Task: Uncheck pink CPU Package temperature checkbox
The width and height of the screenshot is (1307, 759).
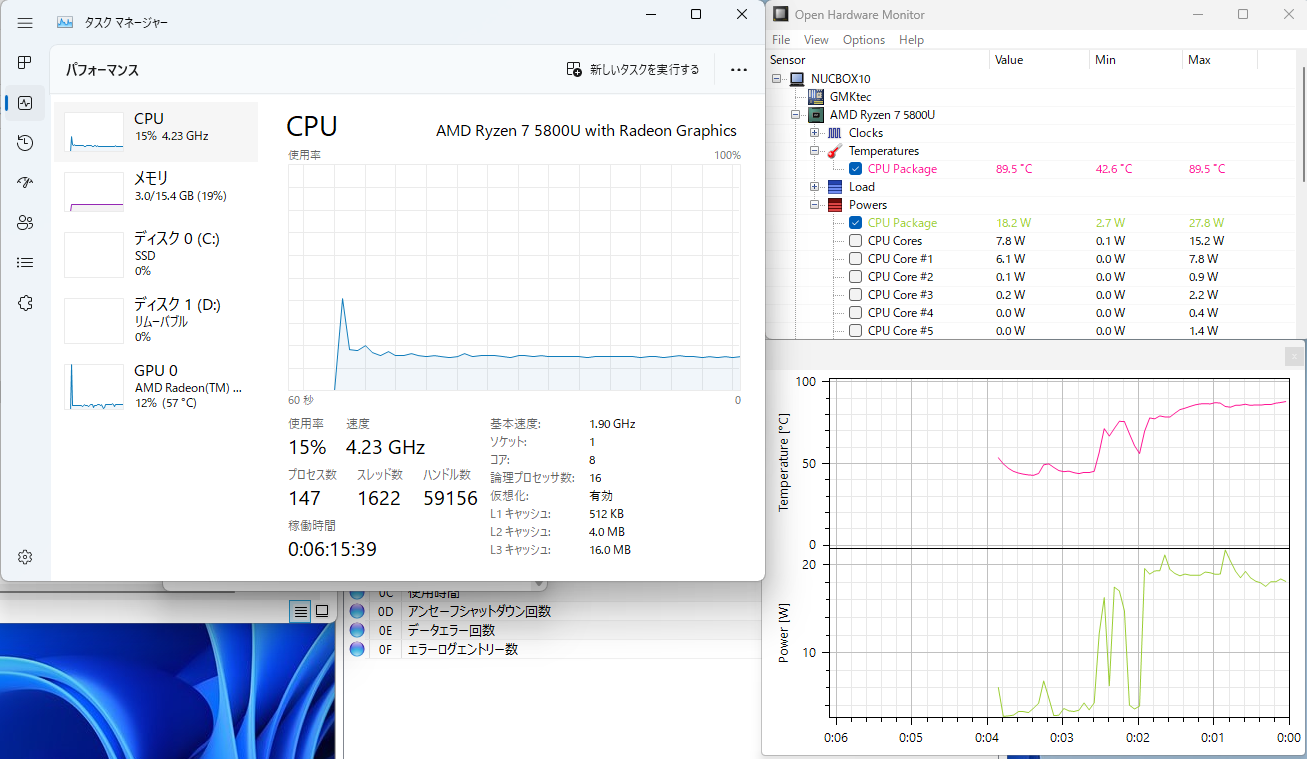Action: coord(855,169)
